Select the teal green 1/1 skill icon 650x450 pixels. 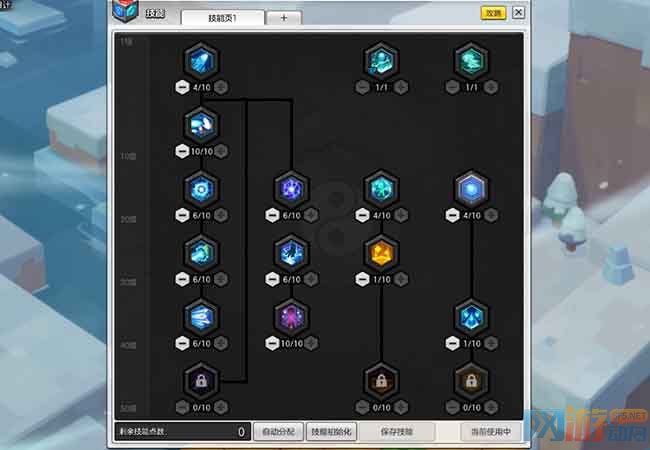(471, 61)
